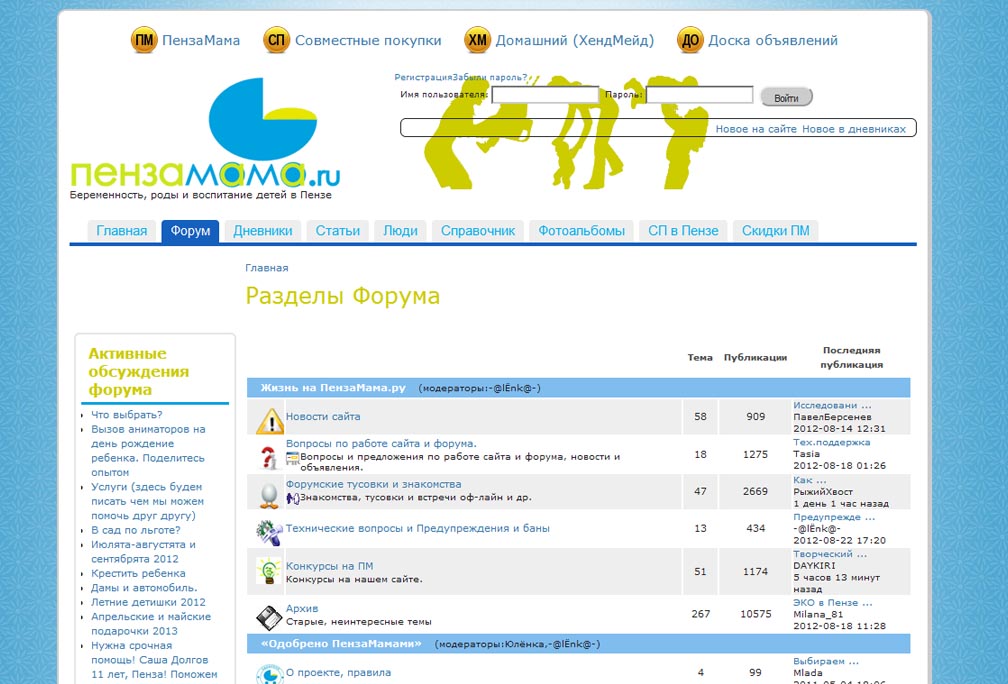Viewport: 1008px width, 684px height.
Task: Open sidebar topic Апрельские и майские подарочки 2013
Action: pyautogui.click(x=151, y=624)
